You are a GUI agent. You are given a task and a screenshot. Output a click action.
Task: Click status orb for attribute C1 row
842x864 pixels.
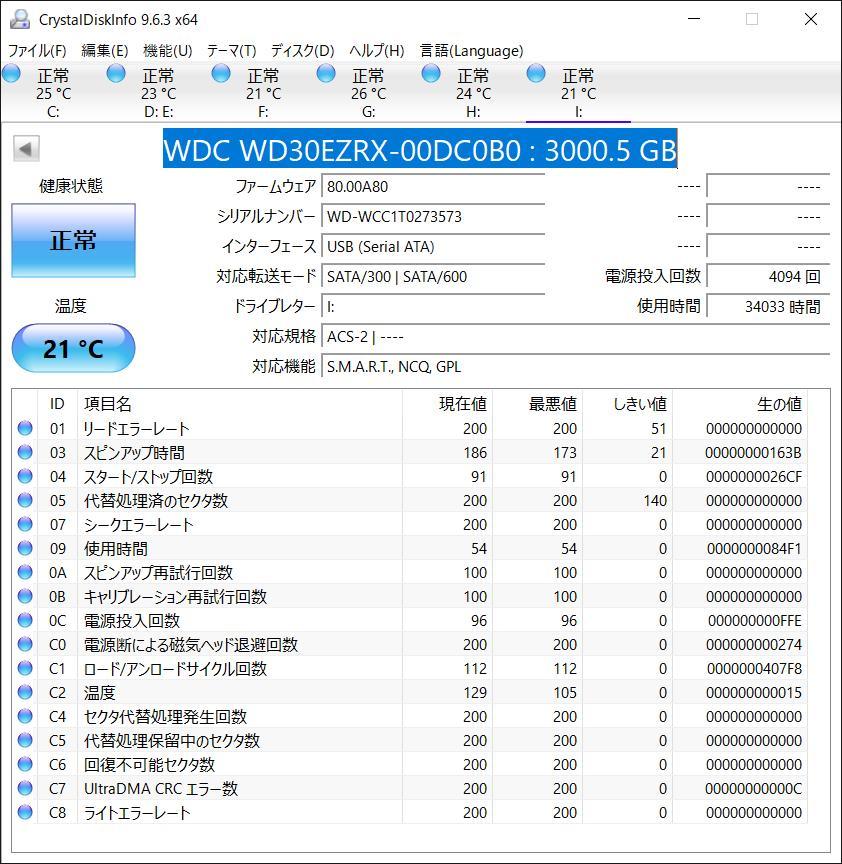point(25,668)
